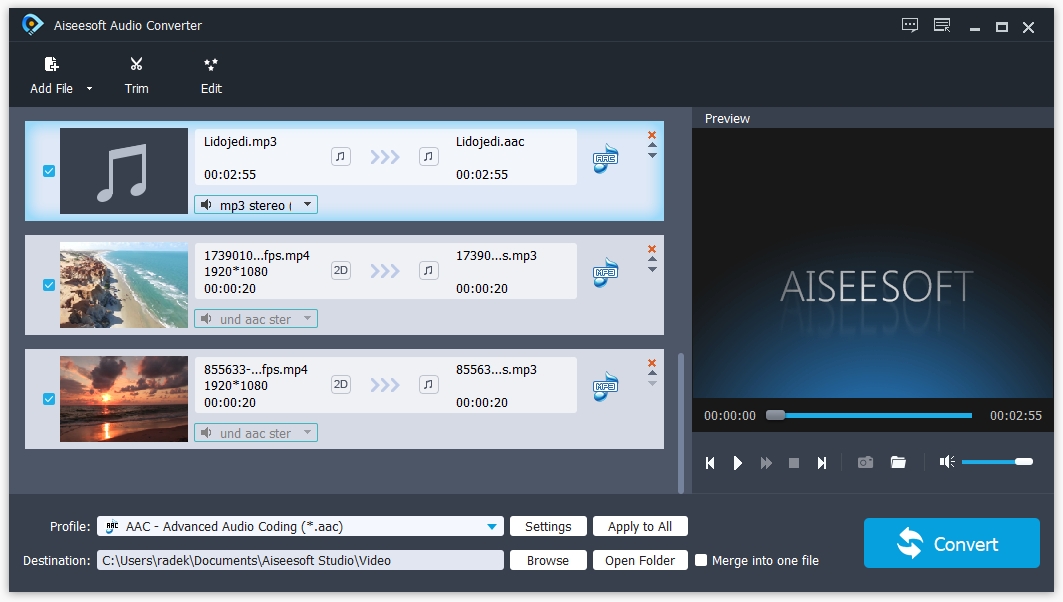Enable Merge into one file checkbox
This screenshot has width=1063, height=602.
click(701, 560)
